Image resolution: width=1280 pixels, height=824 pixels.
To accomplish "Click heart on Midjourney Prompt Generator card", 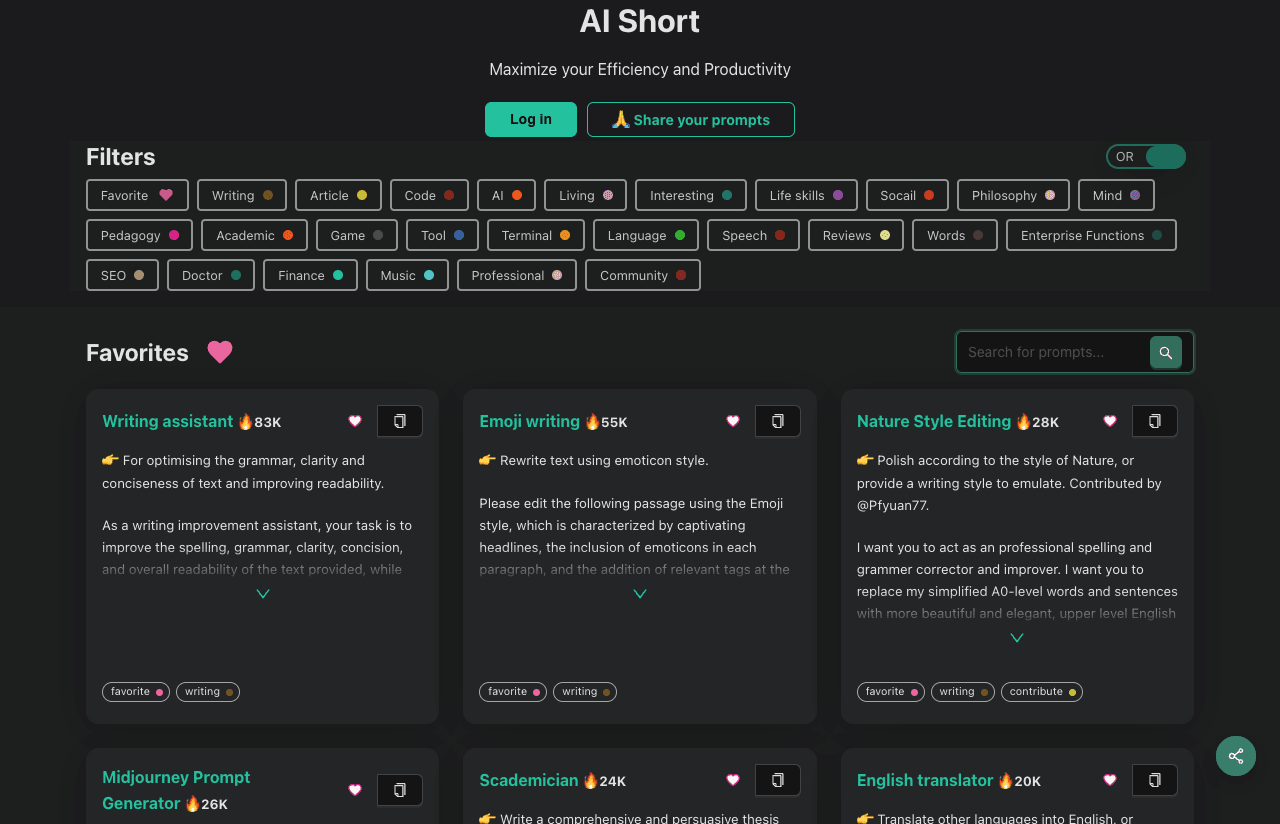I will 355,790.
